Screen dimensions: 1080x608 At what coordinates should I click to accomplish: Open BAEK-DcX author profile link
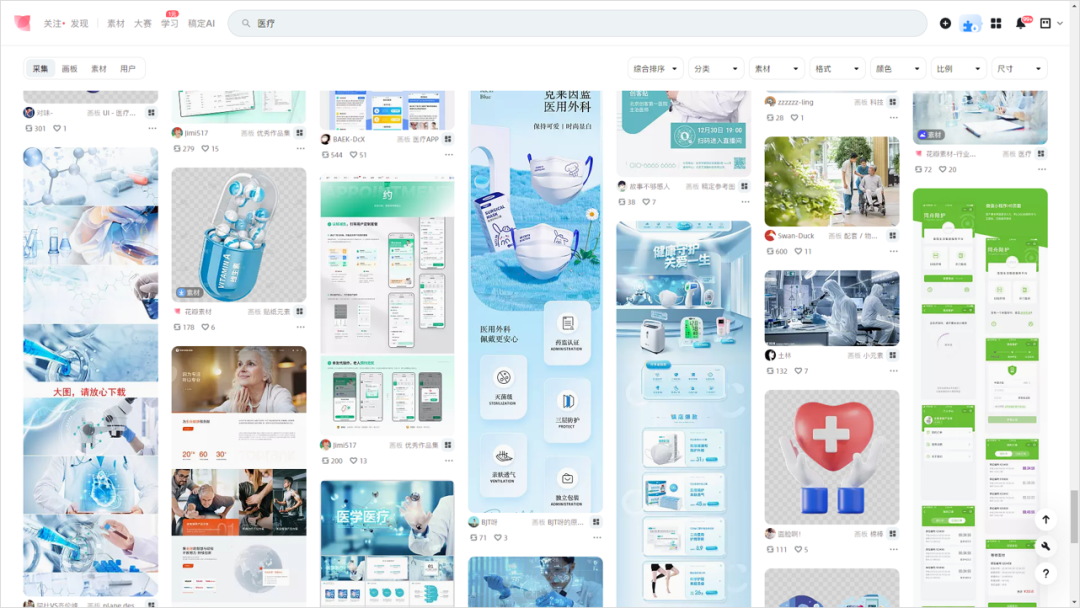pyautogui.click(x=349, y=139)
